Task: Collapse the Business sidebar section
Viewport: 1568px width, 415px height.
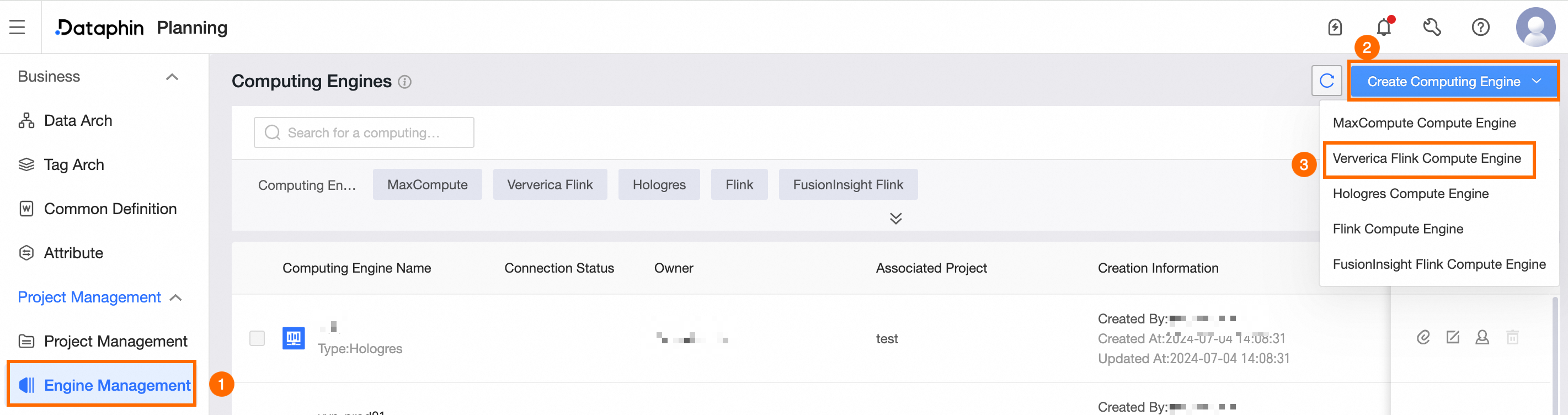Action: pos(172,77)
